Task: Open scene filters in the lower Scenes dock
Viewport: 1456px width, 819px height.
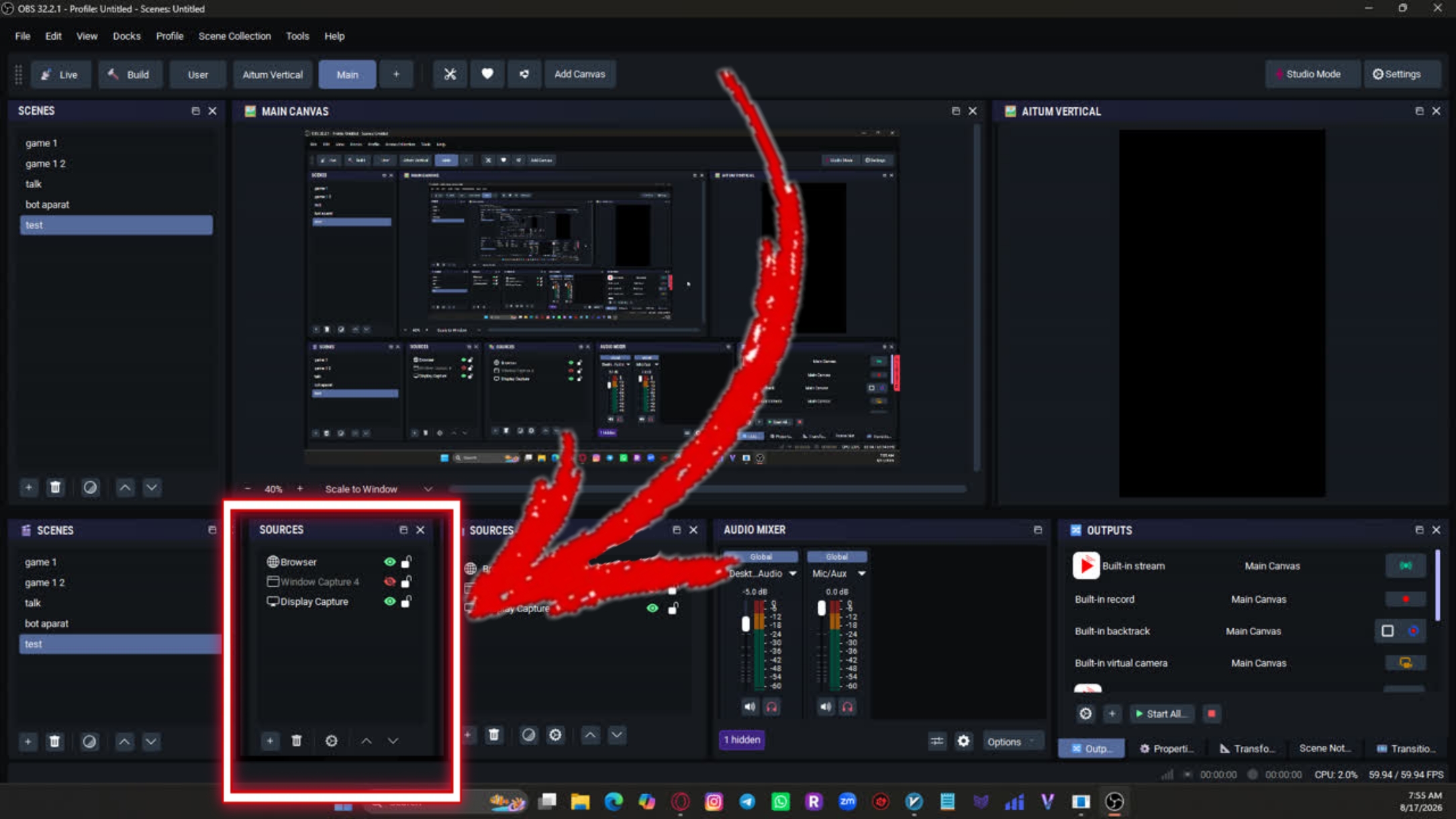Action: pos(89,741)
